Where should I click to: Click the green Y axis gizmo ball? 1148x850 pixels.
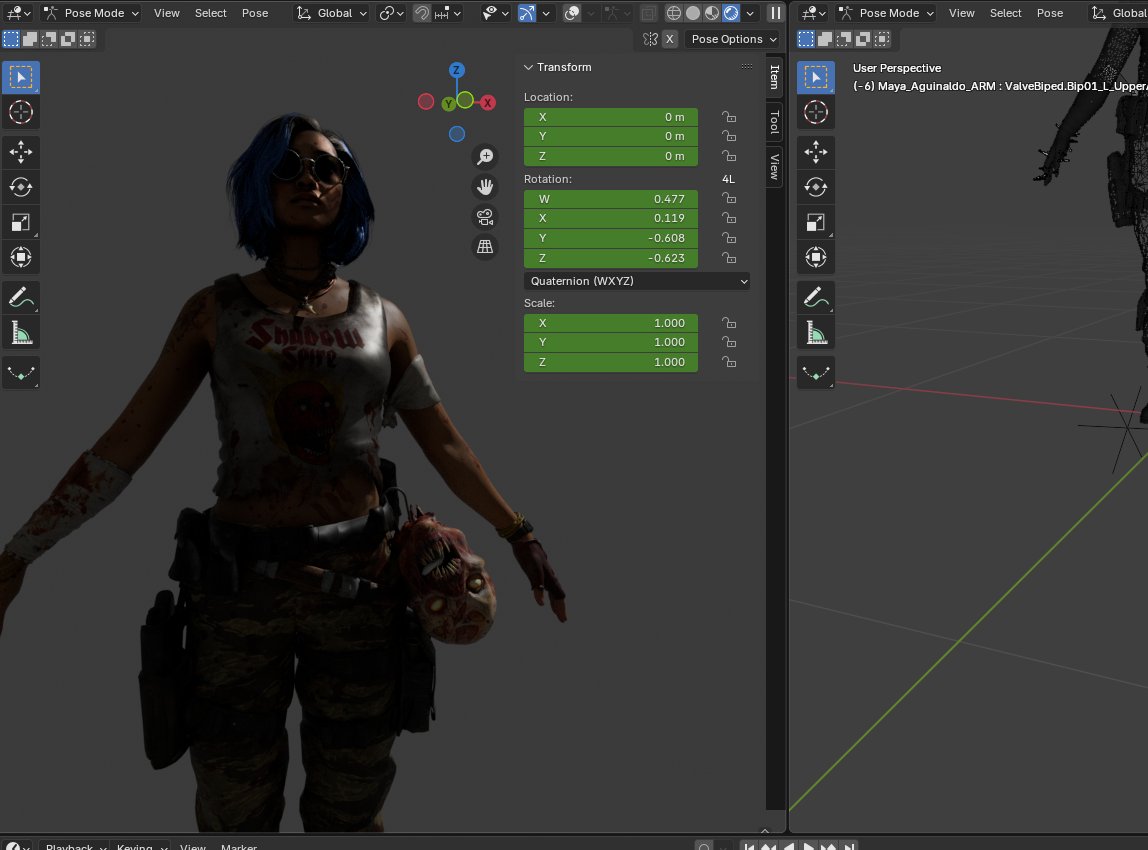[448, 104]
